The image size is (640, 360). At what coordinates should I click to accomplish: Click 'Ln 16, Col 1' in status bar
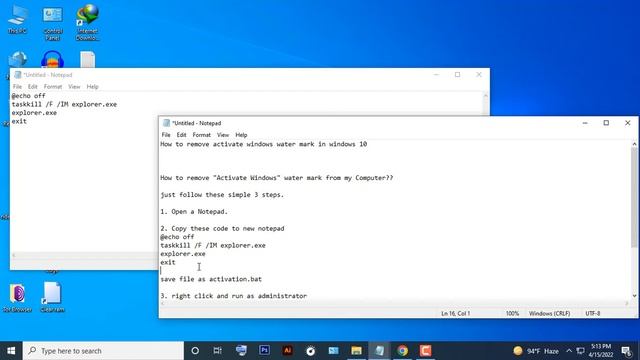pyautogui.click(x=456, y=313)
